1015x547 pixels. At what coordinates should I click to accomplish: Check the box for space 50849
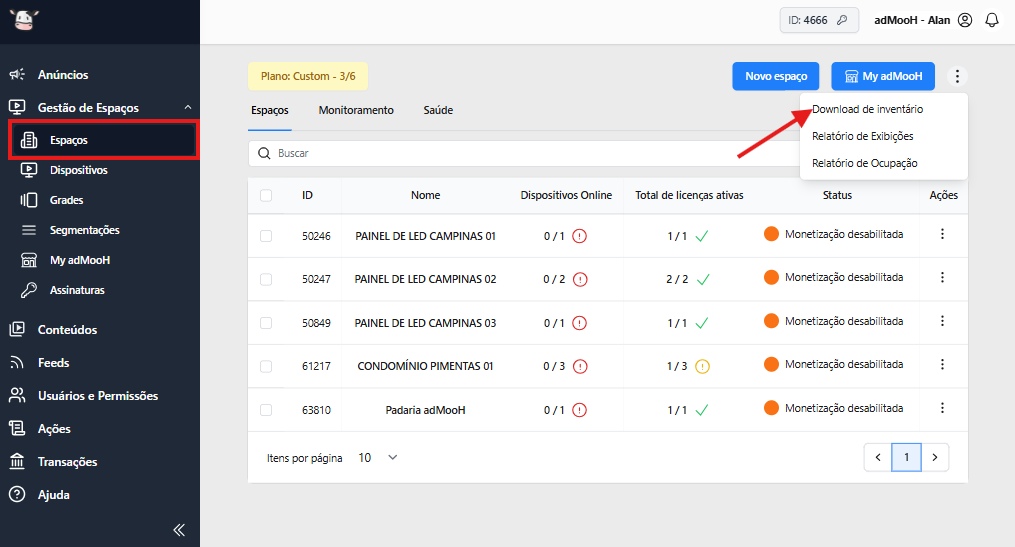tap(266, 323)
